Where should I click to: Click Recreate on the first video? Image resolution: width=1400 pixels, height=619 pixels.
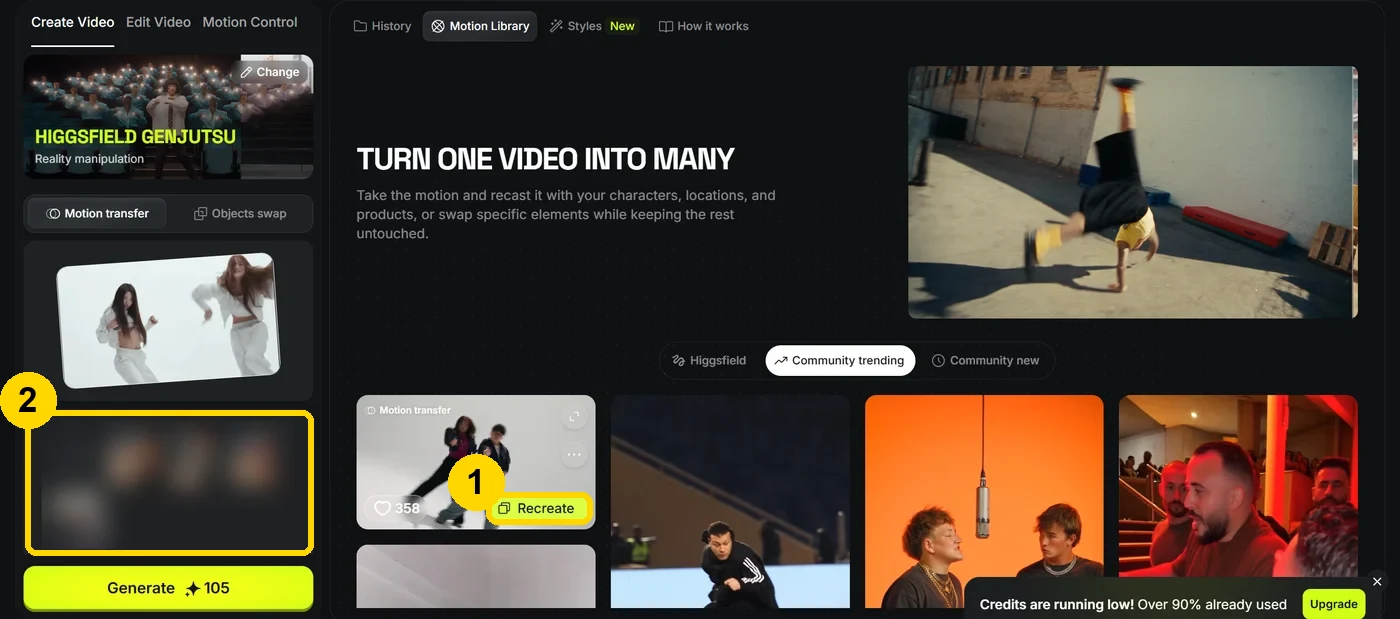540,508
